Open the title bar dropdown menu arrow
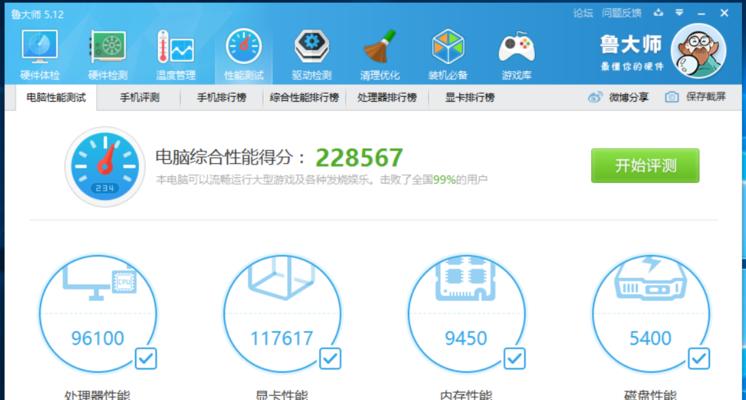Image resolution: width=746 pixels, height=400 pixels. click(x=679, y=13)
